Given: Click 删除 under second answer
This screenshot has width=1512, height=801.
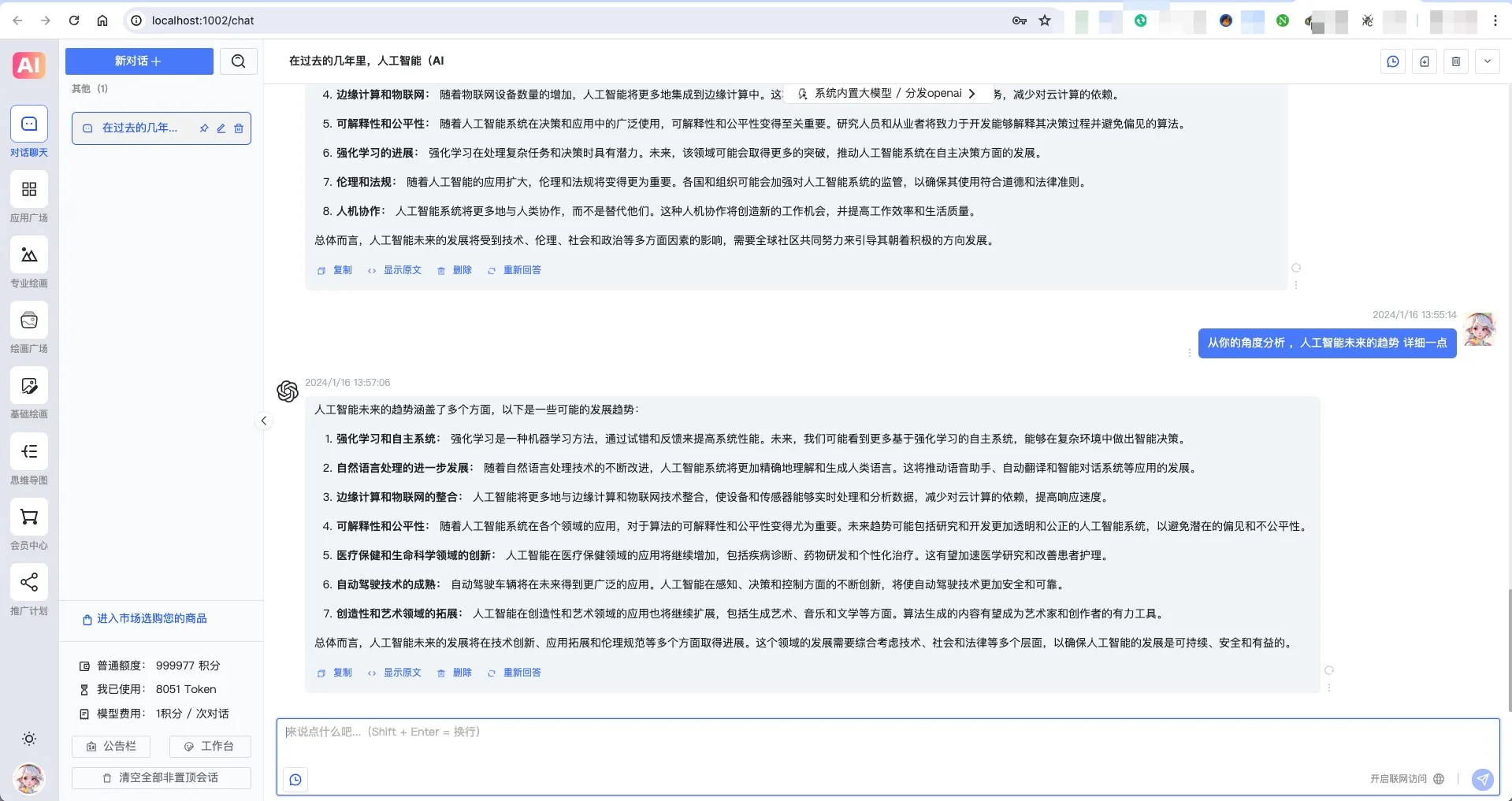Looking at the screenshot, I should point(455,673).
